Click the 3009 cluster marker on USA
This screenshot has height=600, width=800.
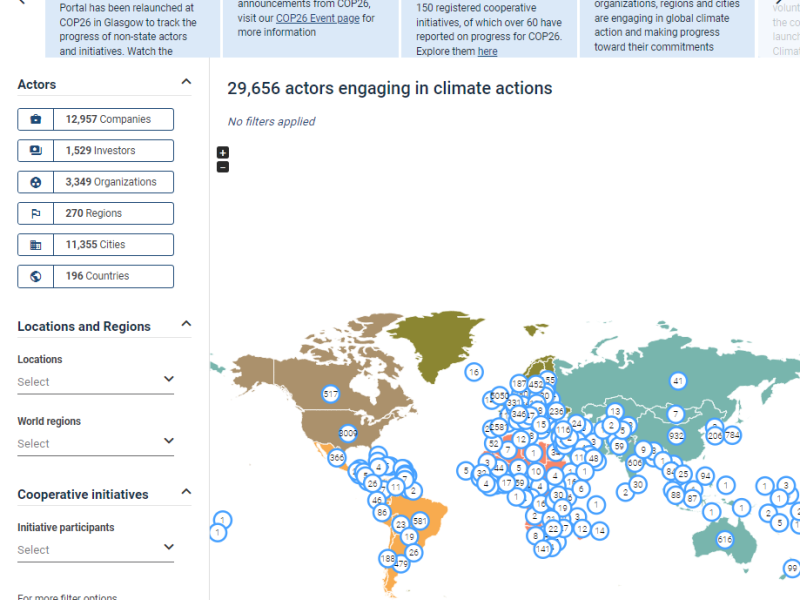click(348, 434)
